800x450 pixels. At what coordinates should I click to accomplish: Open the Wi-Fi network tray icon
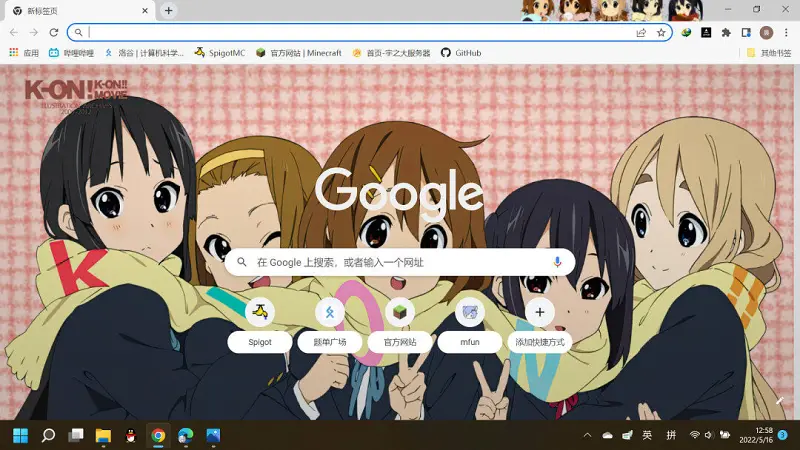point(694,435)
